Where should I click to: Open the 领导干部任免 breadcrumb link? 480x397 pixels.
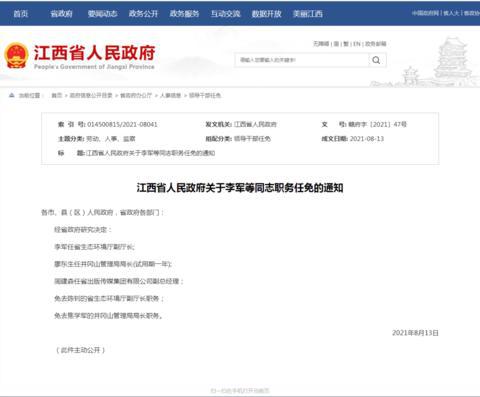pyautogui.click(x=205, y=95)
